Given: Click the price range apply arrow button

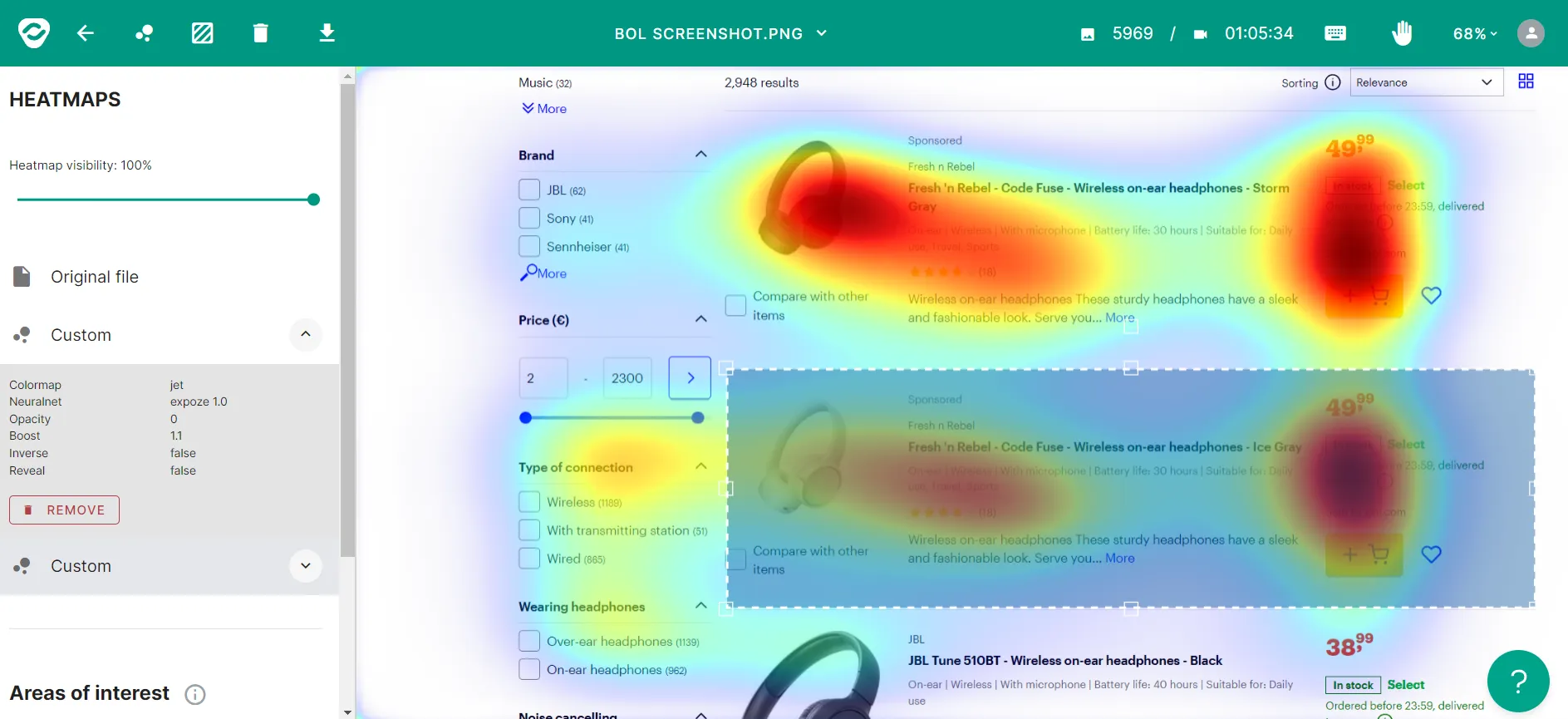Looking at the screenshot, I should 690,378.
